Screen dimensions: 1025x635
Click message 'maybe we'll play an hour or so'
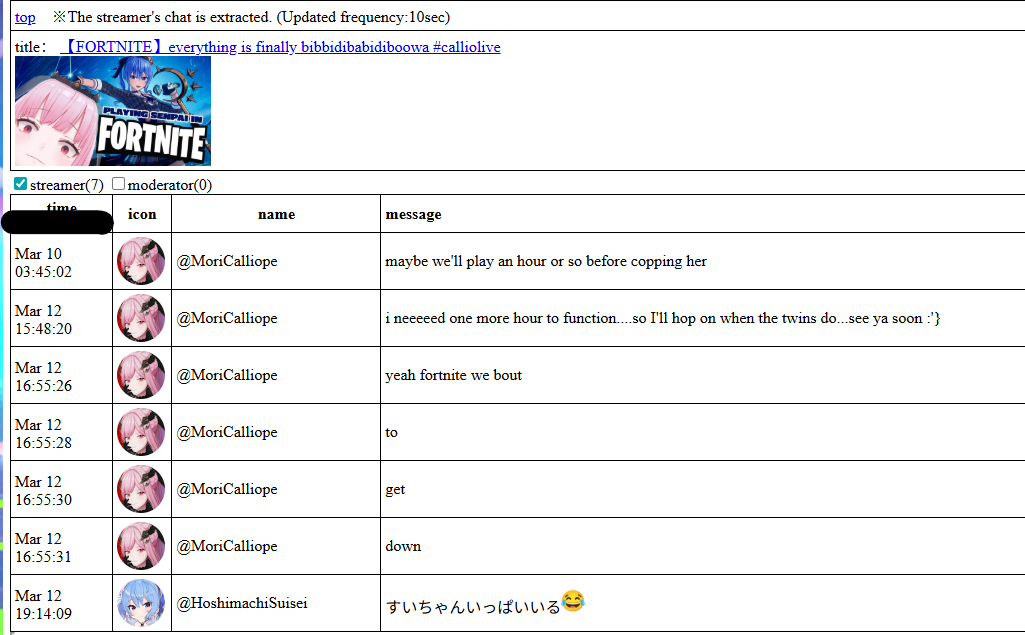(x=546, y=261)
